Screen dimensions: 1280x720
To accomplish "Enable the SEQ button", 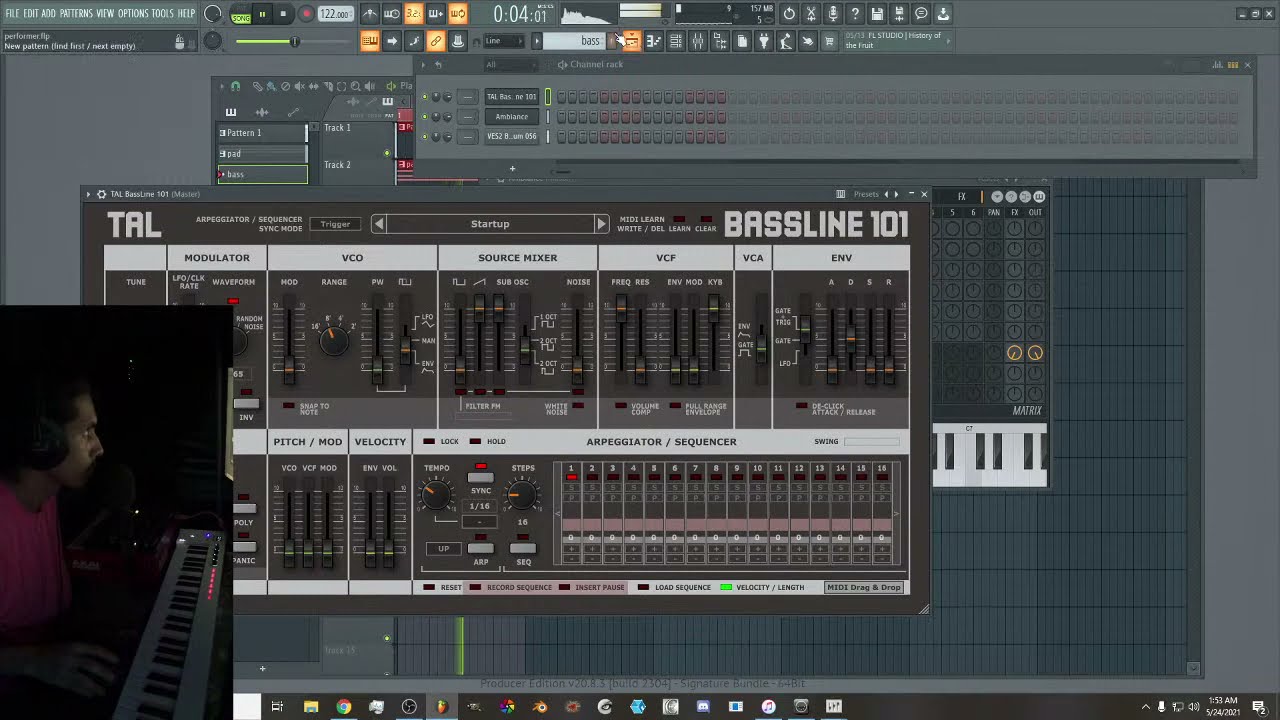I will point(523,549).
